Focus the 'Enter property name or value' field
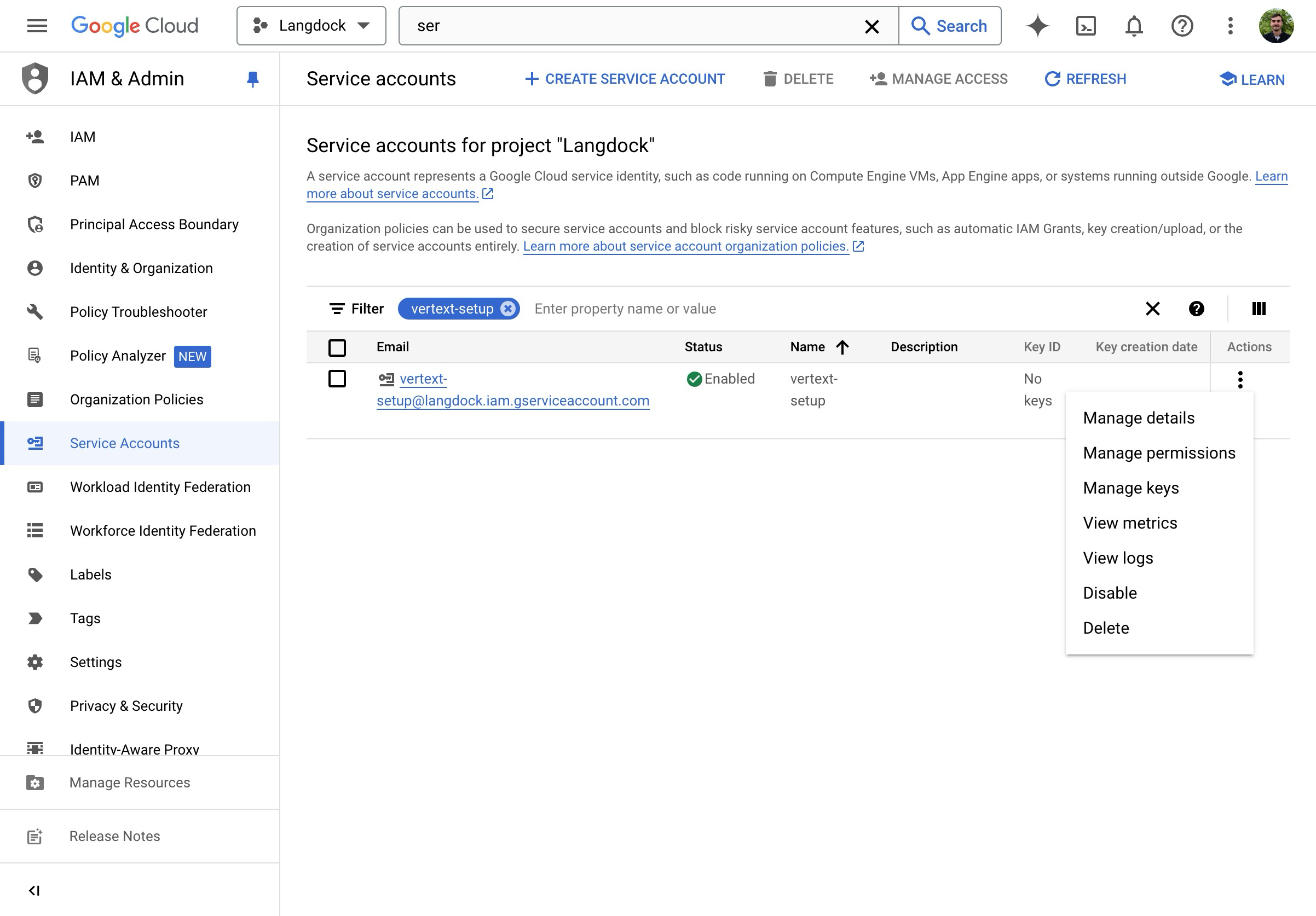 click(625, 309)
